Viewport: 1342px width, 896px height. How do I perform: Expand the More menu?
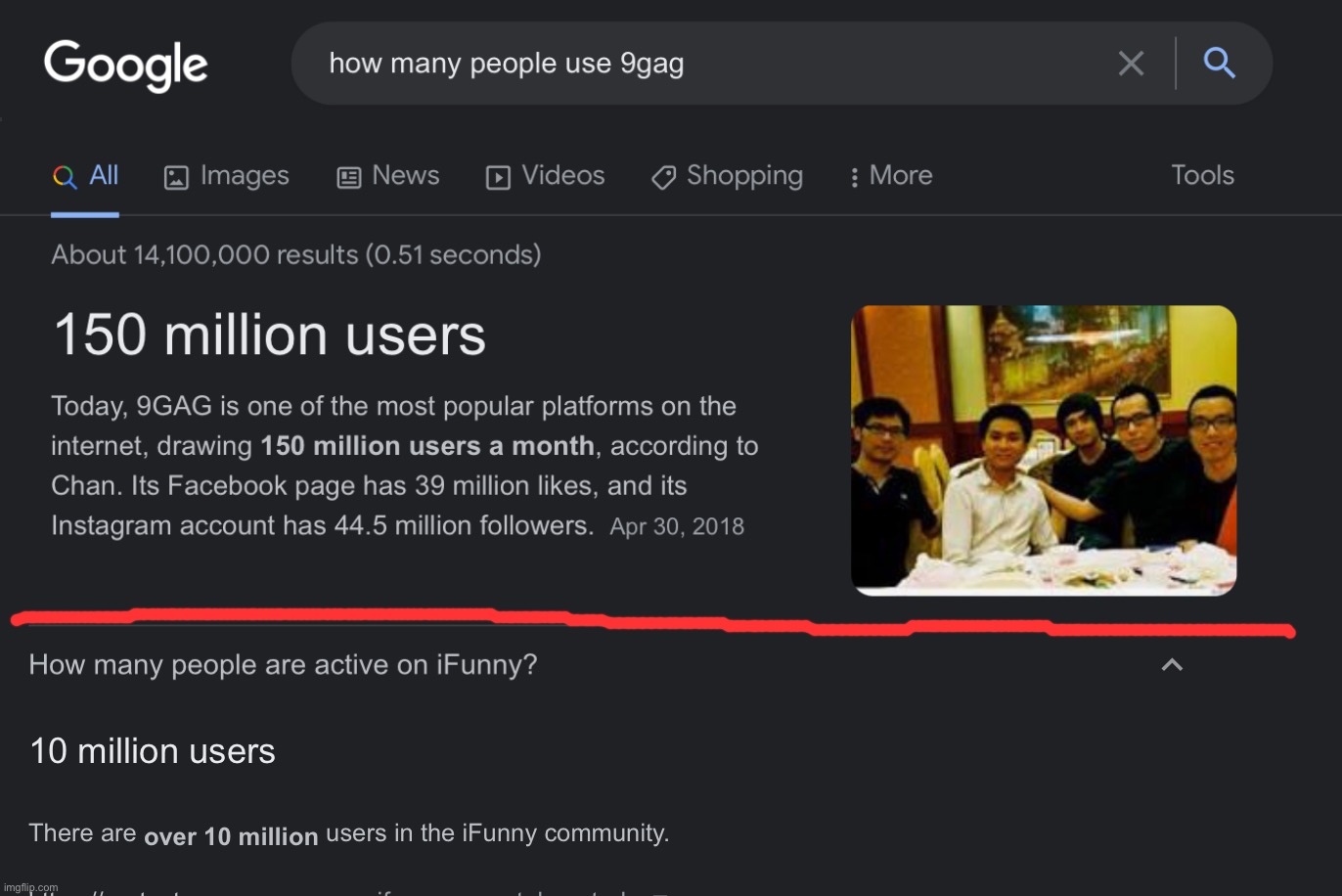890,176
